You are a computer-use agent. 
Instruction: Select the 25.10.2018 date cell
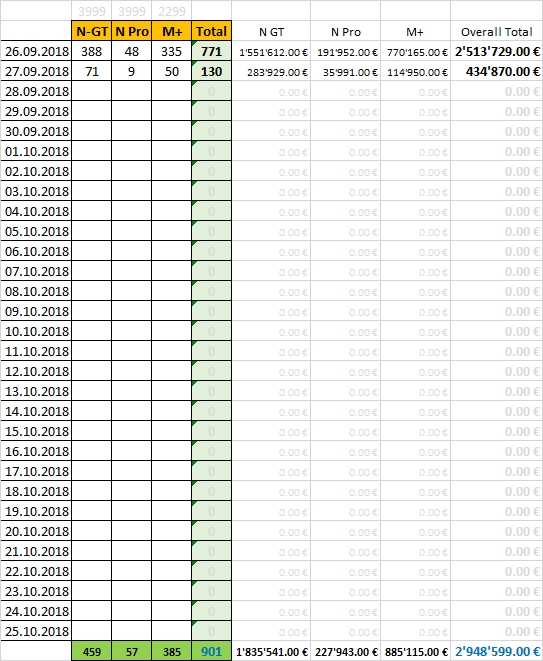pyautogui.click(x=36, y=631)
